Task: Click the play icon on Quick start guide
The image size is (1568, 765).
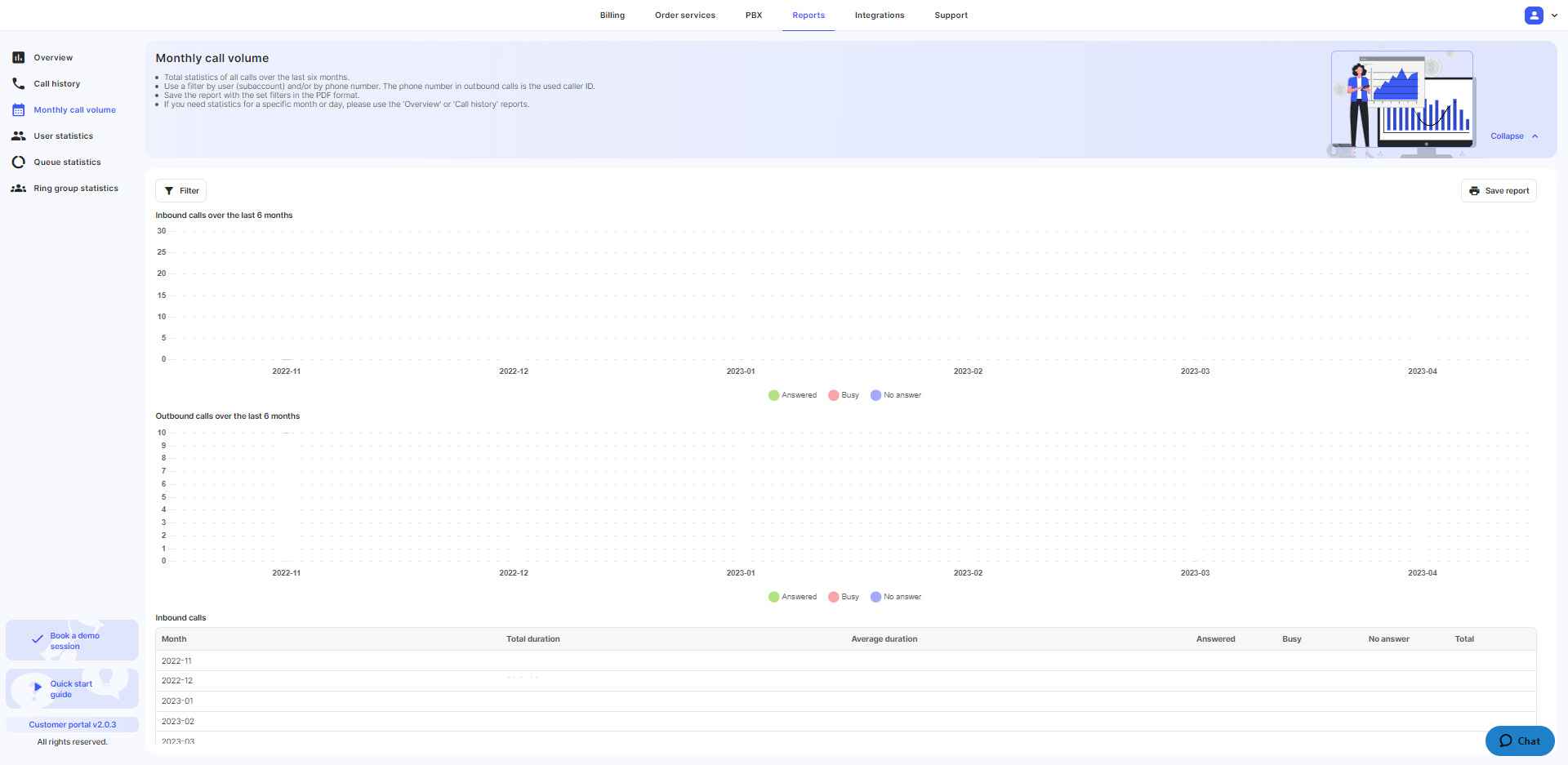Action: point(38,687)
